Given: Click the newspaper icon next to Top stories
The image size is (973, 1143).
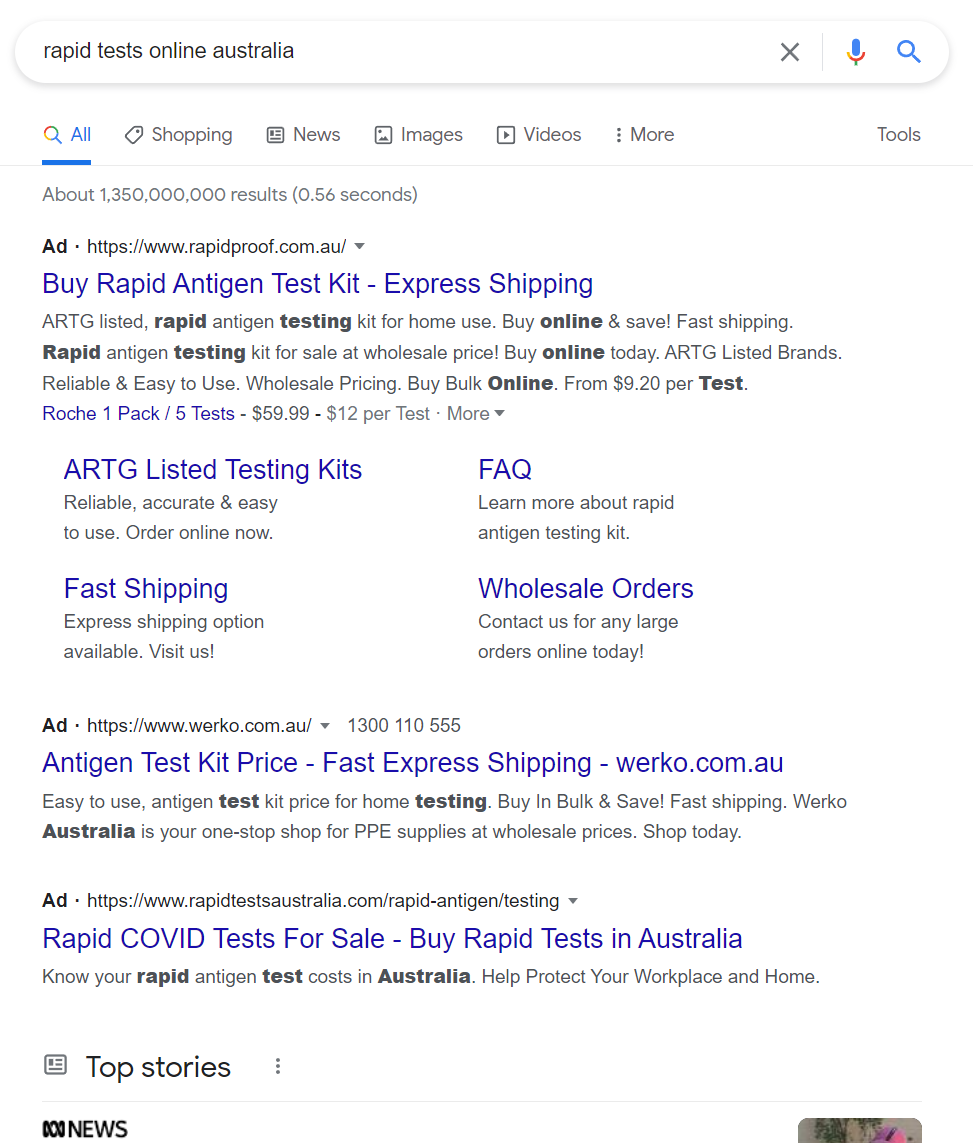Looking at the screenshot, I should [x=55, y=1065].
